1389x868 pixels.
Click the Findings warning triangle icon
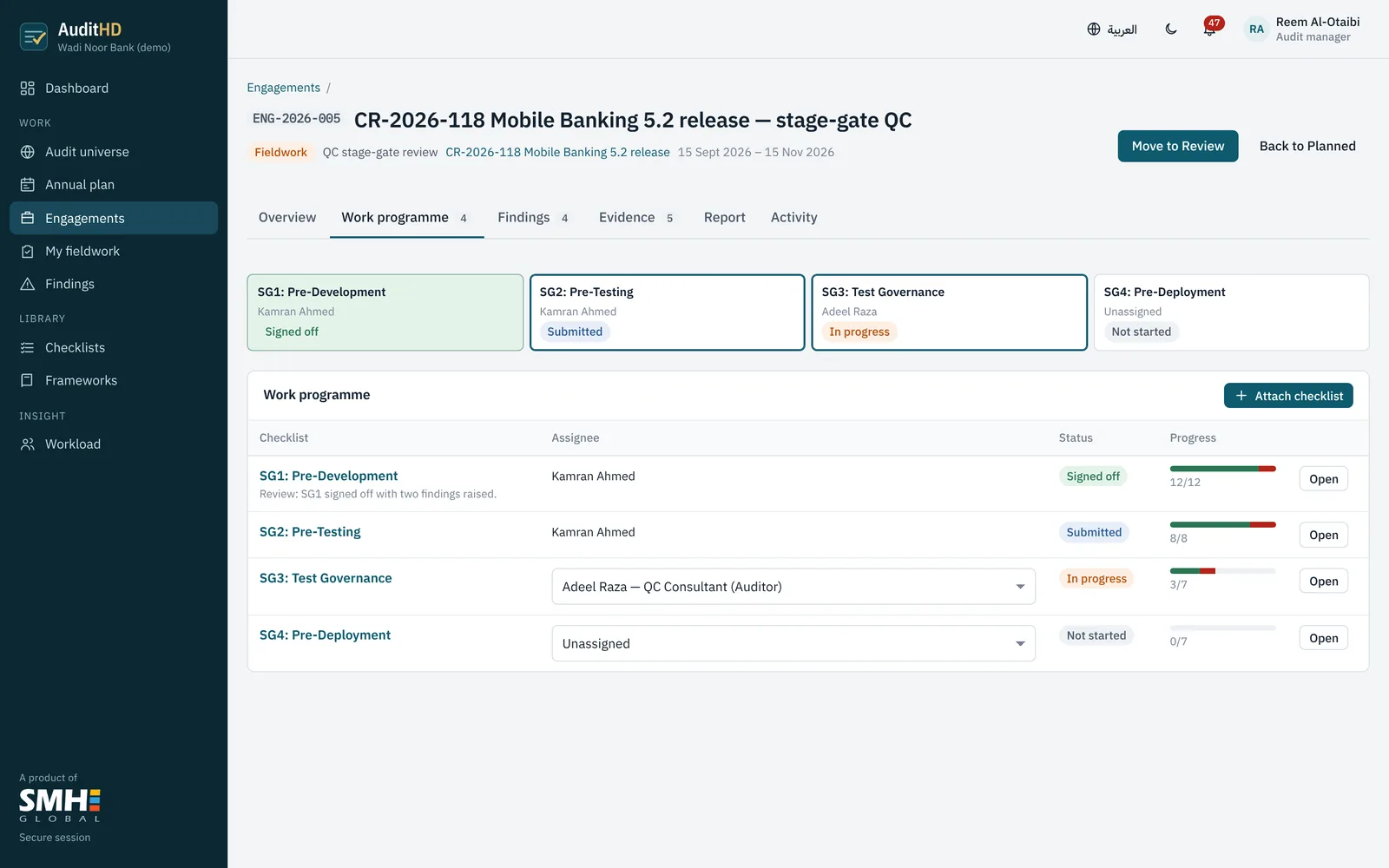[28, 285]
